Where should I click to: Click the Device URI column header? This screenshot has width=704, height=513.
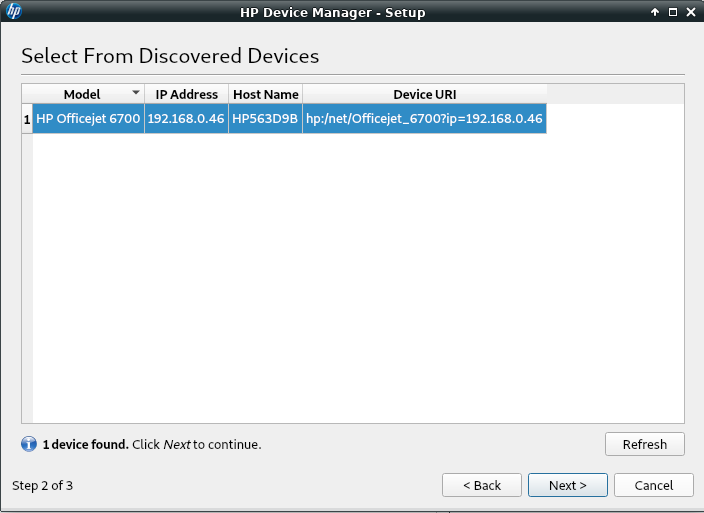[x=424, y=94]
